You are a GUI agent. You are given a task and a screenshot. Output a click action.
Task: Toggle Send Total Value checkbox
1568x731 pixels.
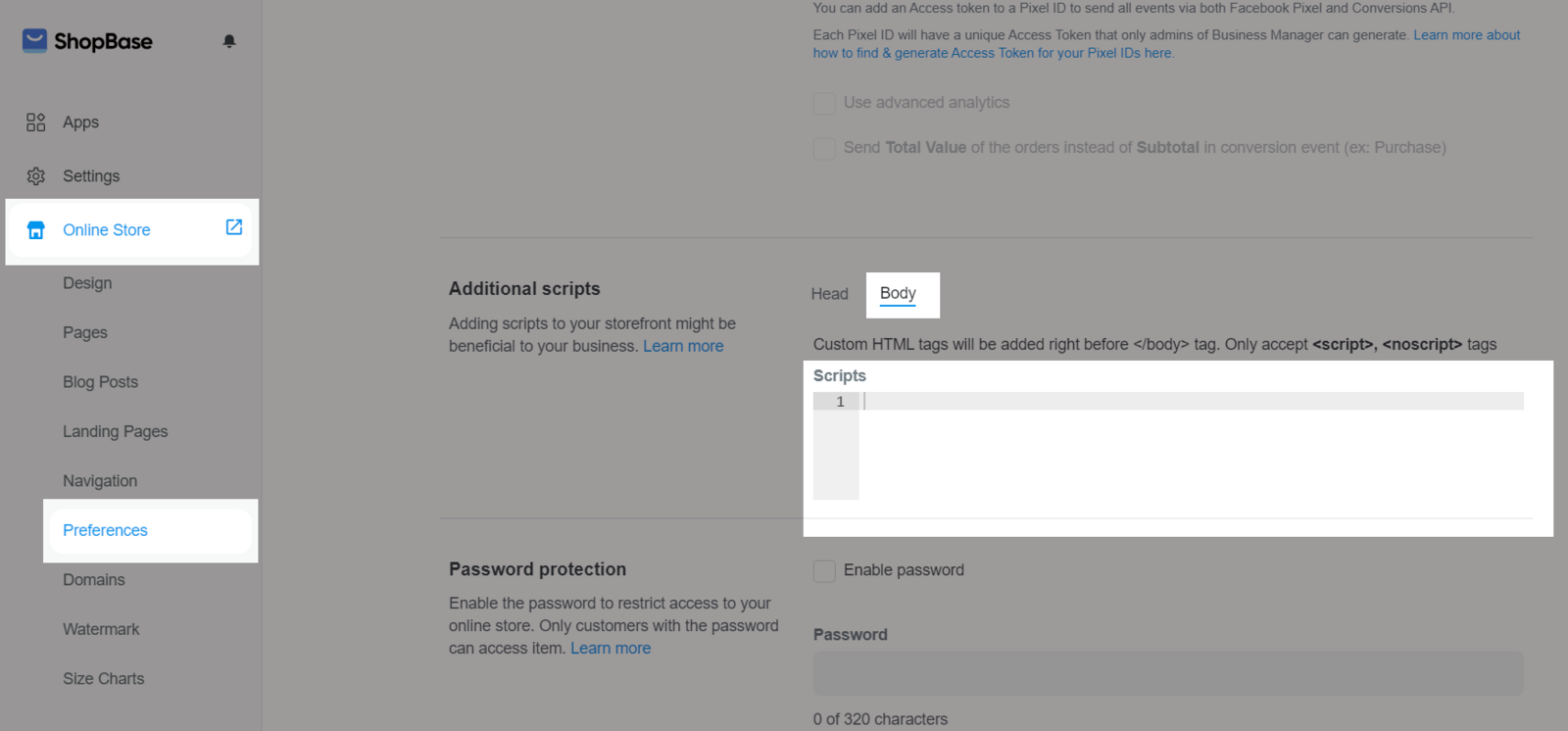click(824, 148)
